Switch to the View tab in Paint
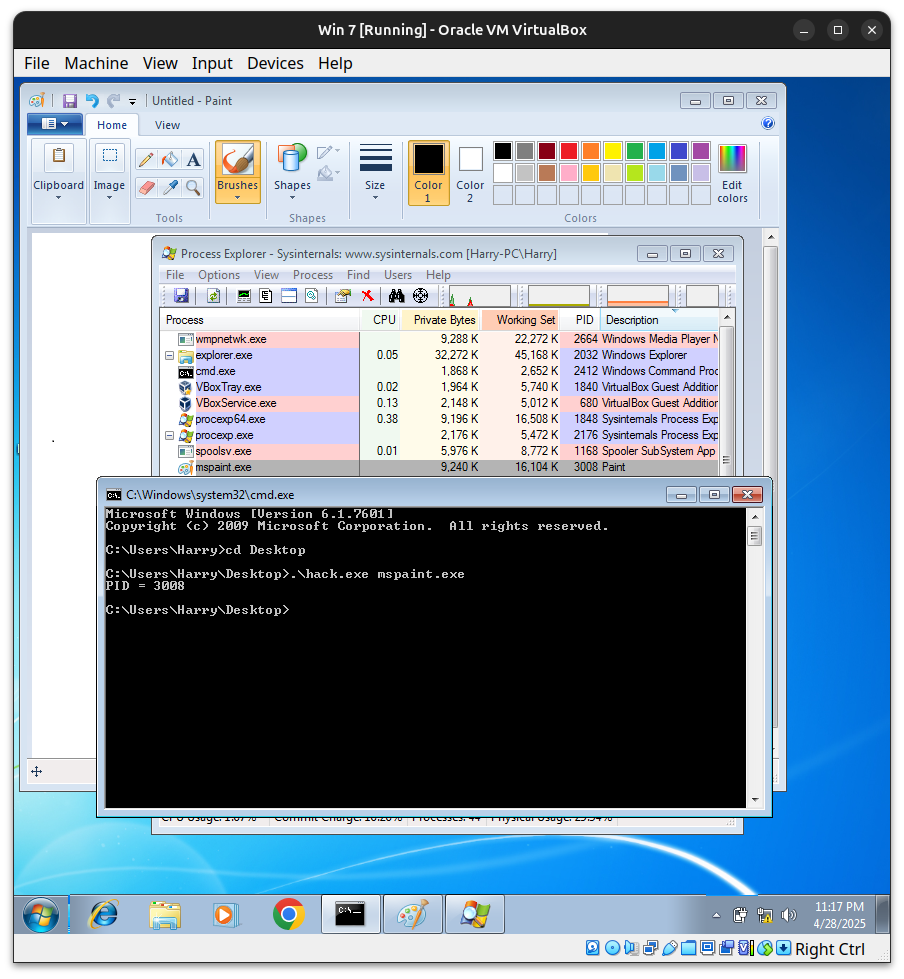This screenshot has width=904, height=979. point(167,125)
